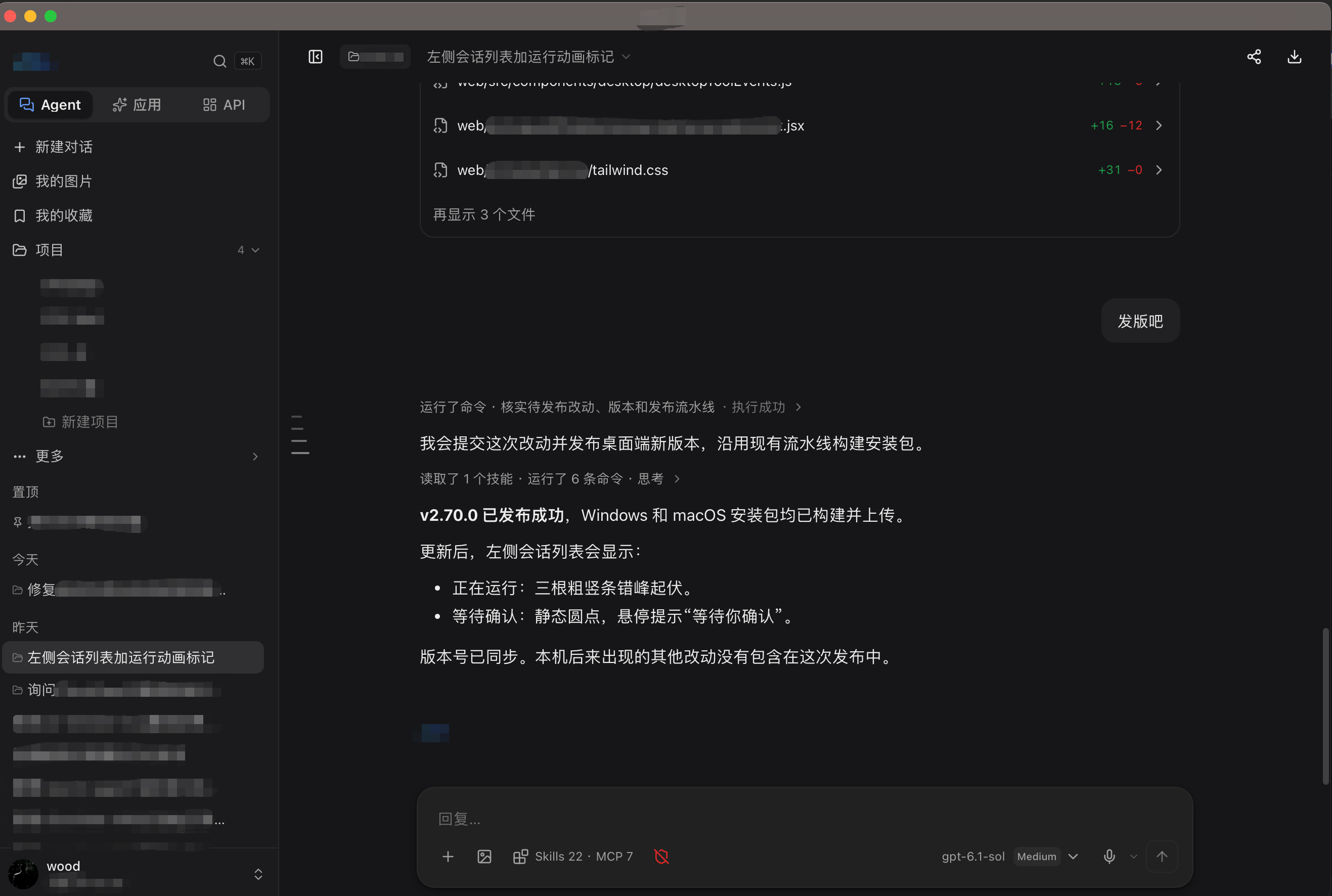Open the gpt-6.1-sol Medium model dropdown
The image size is (1332, 896).
1009,856
